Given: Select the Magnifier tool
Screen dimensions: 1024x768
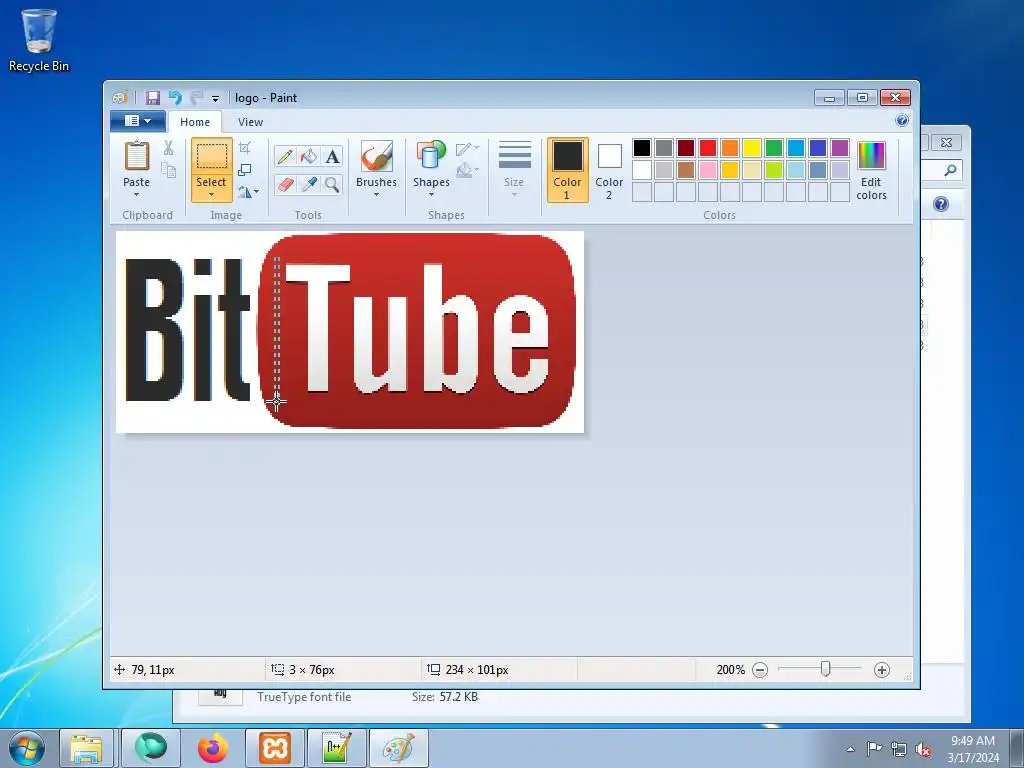Looking at the screenshot, I should (332, 185).
